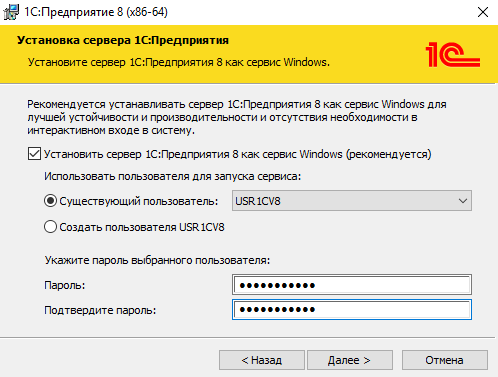498x377 pixels.
Task: Toggle the install as Windows service checkbox
Action: pyautogui.click(x=34, y=154)
